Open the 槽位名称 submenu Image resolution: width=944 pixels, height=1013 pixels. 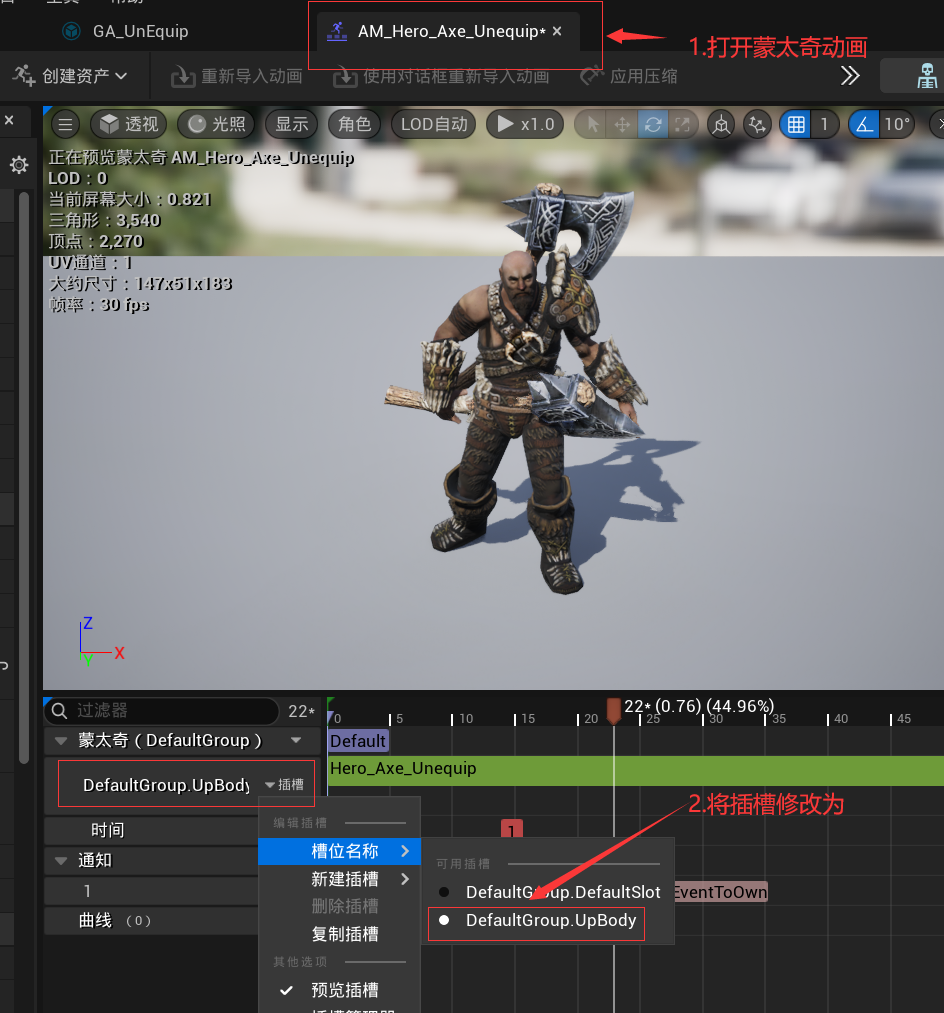point(339,851)
